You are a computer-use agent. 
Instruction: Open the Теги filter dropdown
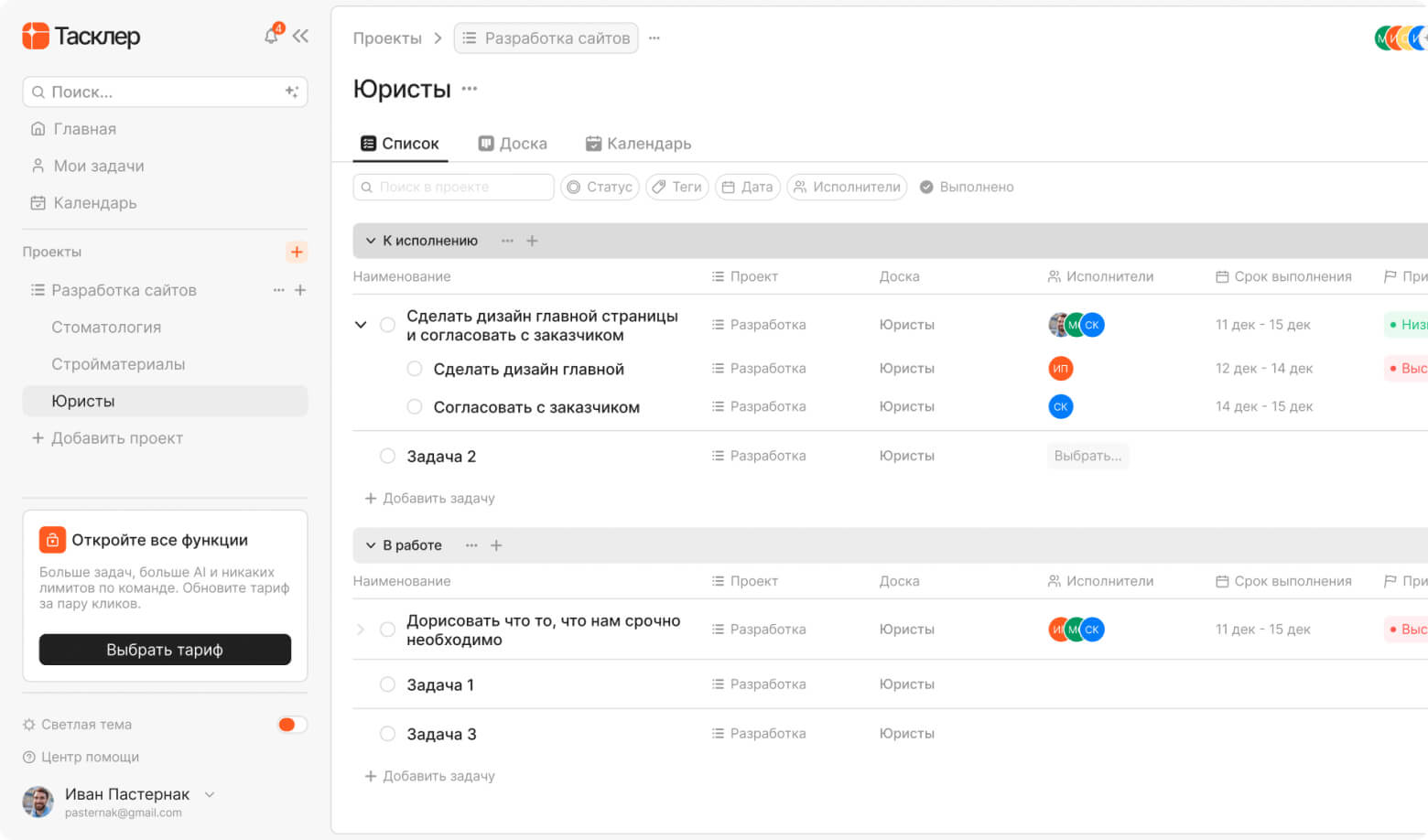[x=676, y=187]
